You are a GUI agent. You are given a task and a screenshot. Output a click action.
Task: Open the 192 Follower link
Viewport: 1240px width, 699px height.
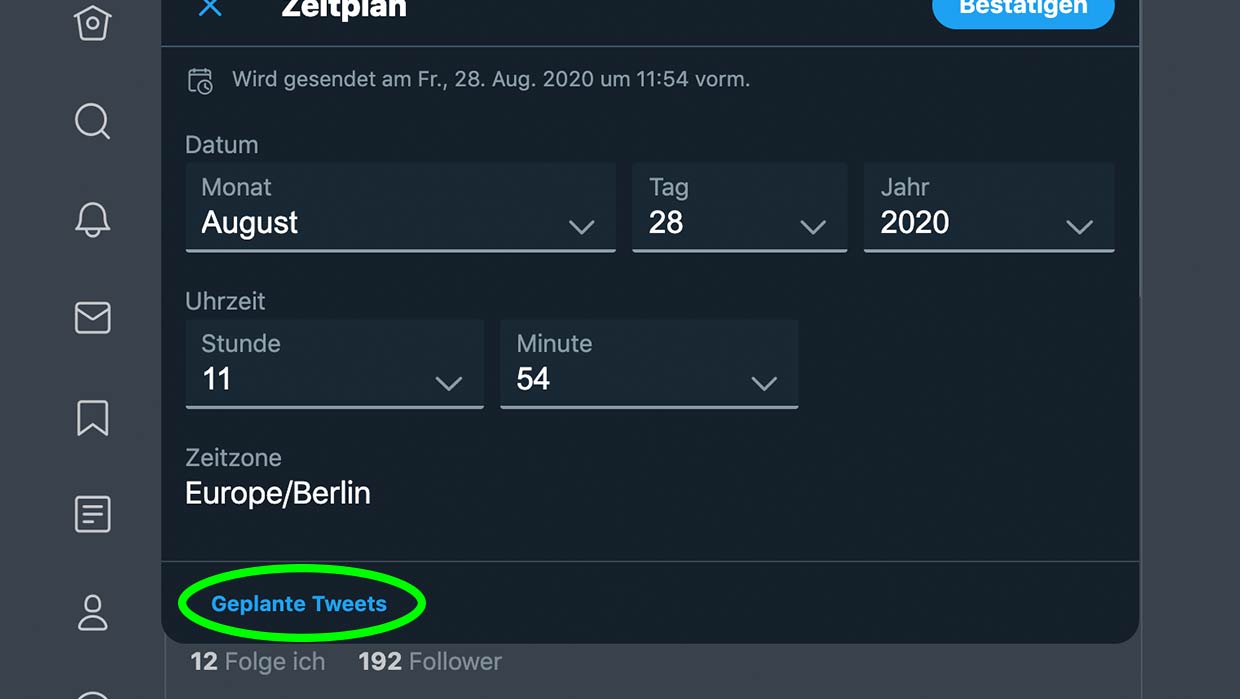click(x=430, y=661)
